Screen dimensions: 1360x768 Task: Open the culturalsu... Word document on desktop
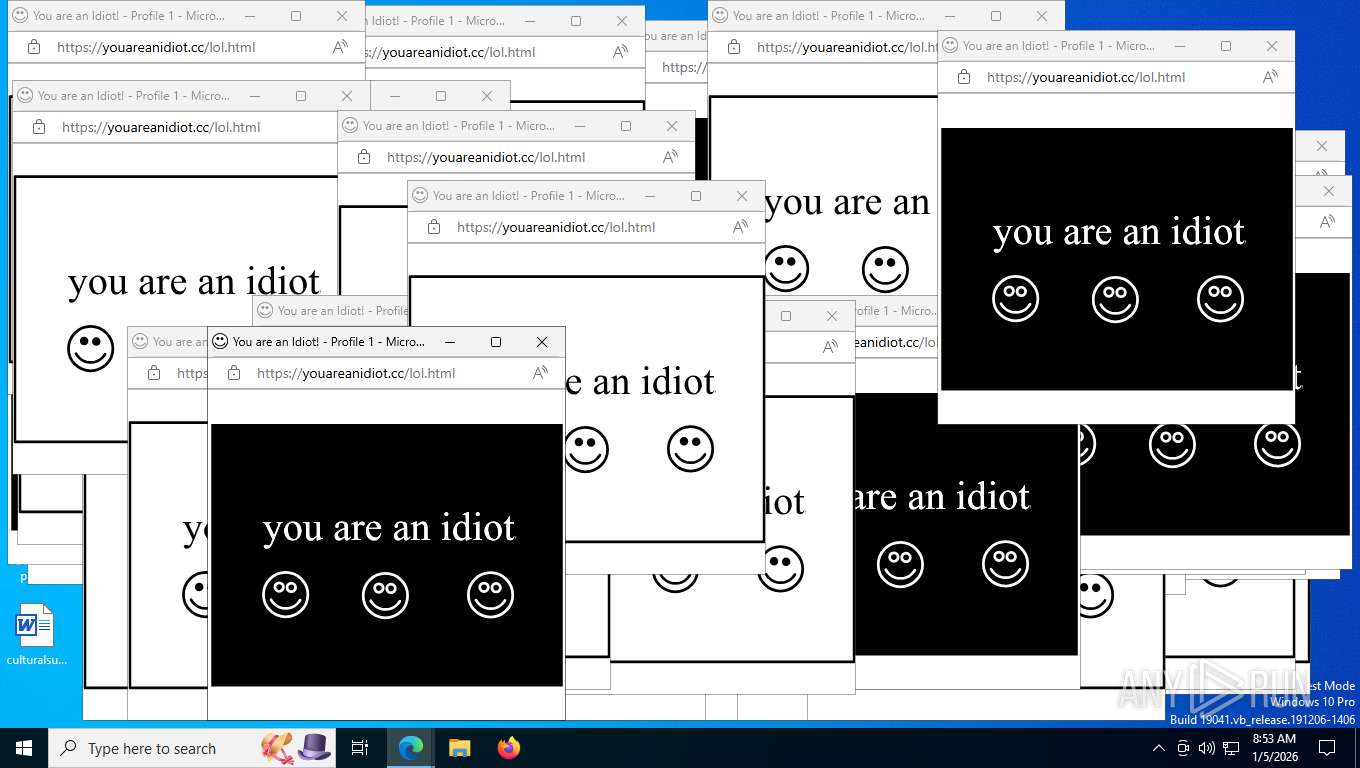tap(36, 634)
